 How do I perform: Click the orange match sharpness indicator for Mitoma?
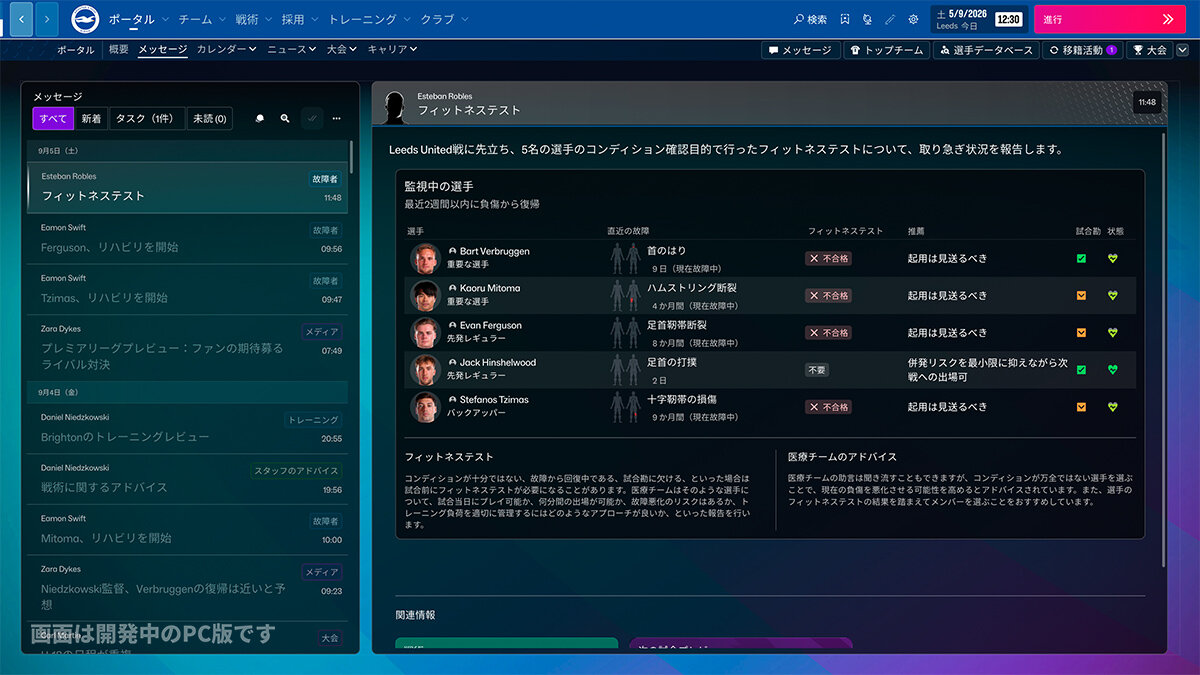[1081, 295]
